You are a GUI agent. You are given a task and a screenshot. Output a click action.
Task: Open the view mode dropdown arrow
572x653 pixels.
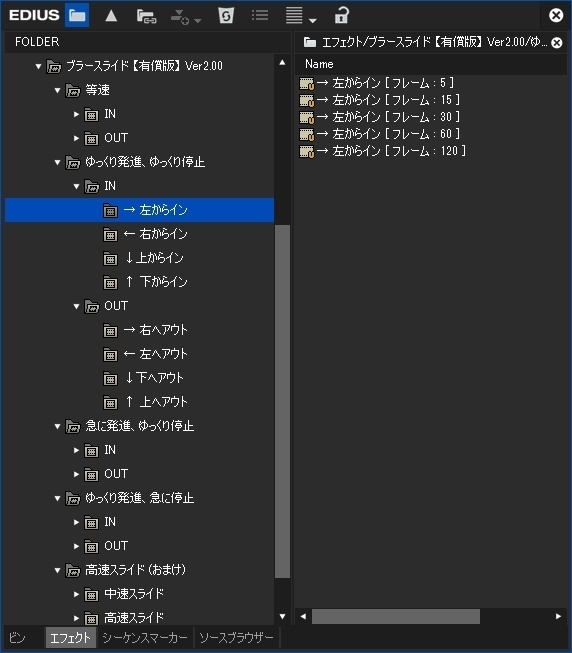313,20
